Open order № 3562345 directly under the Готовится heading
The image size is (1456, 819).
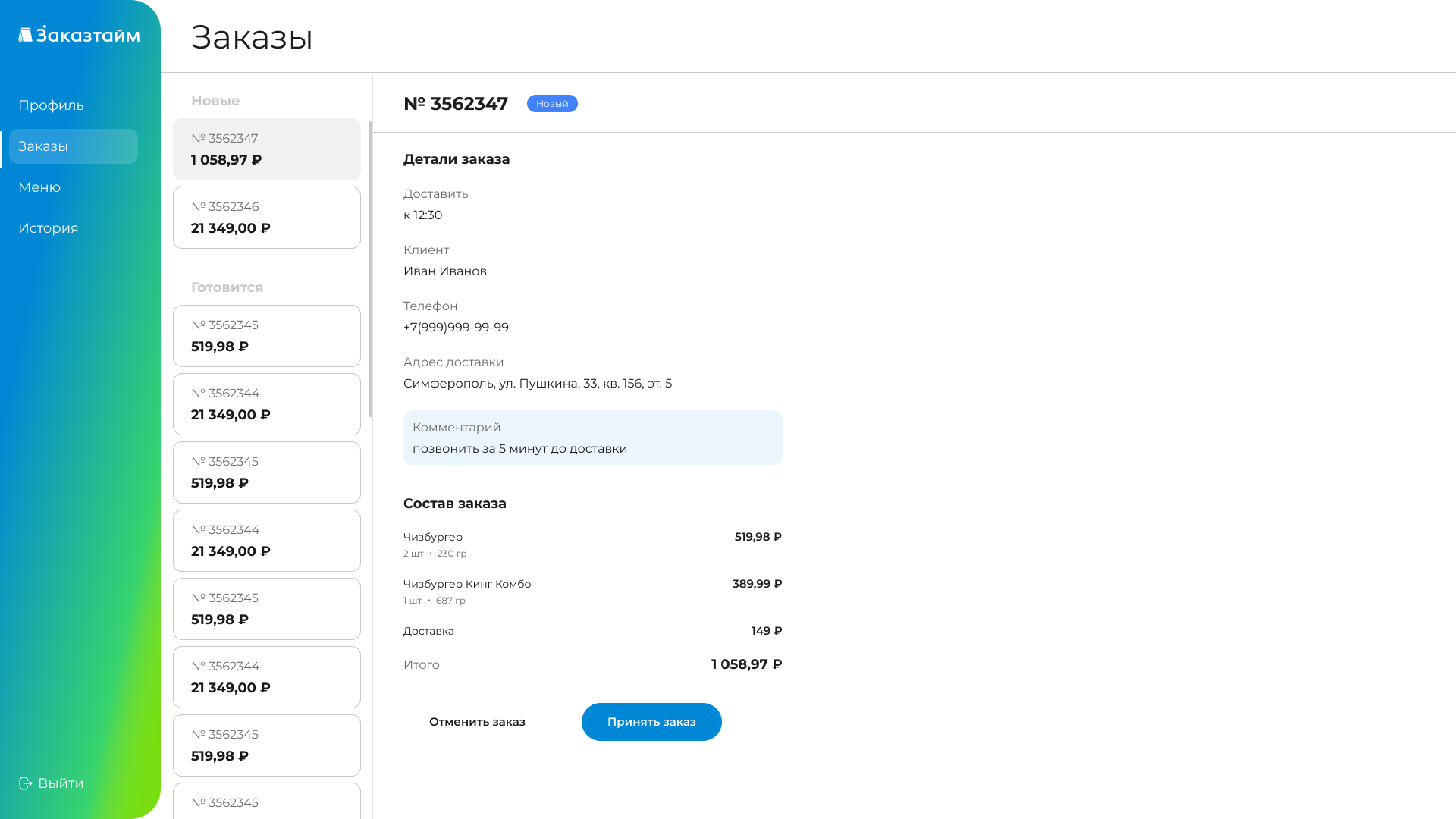tap(267, 336)
